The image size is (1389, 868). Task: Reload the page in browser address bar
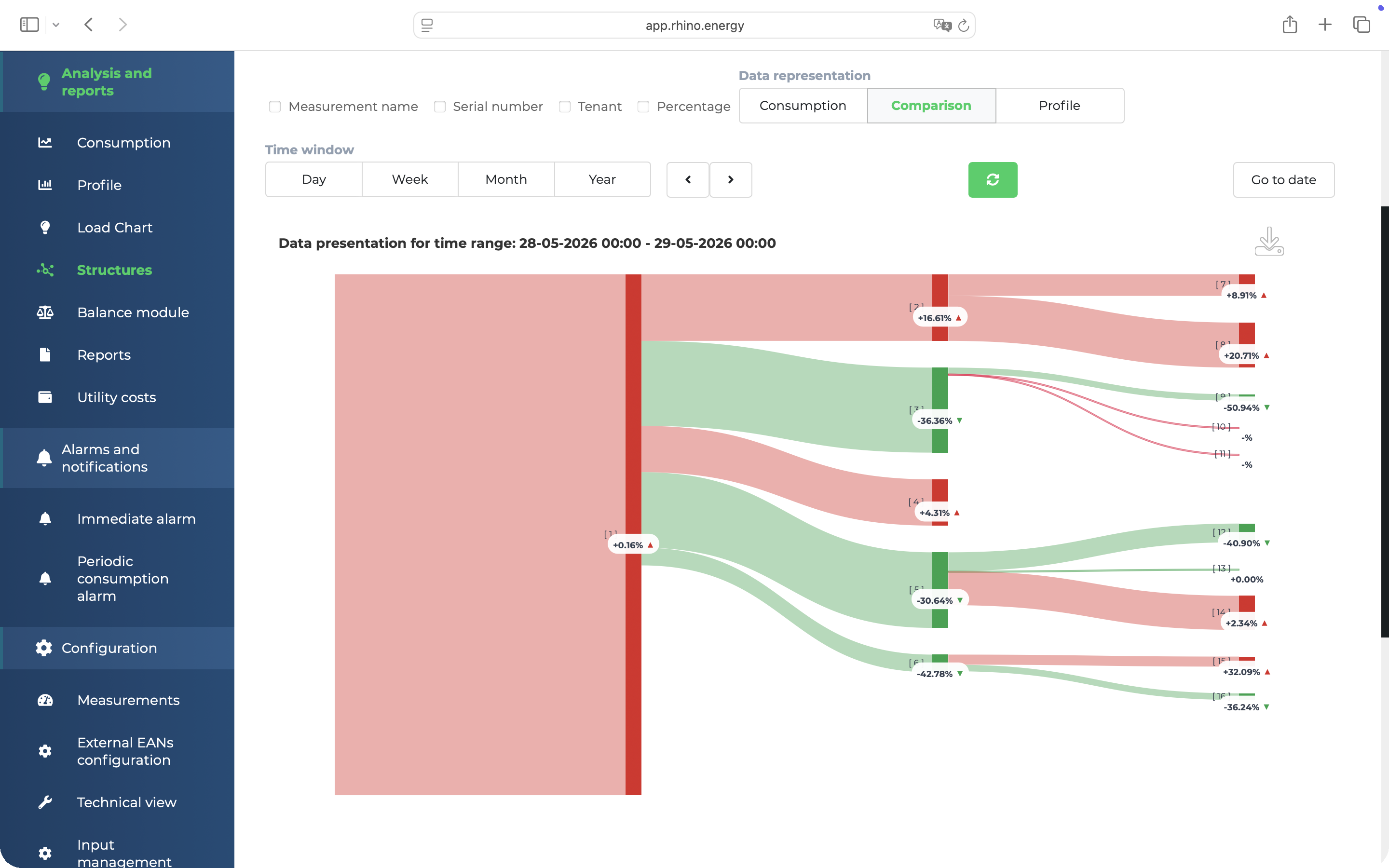click(964, 25)
